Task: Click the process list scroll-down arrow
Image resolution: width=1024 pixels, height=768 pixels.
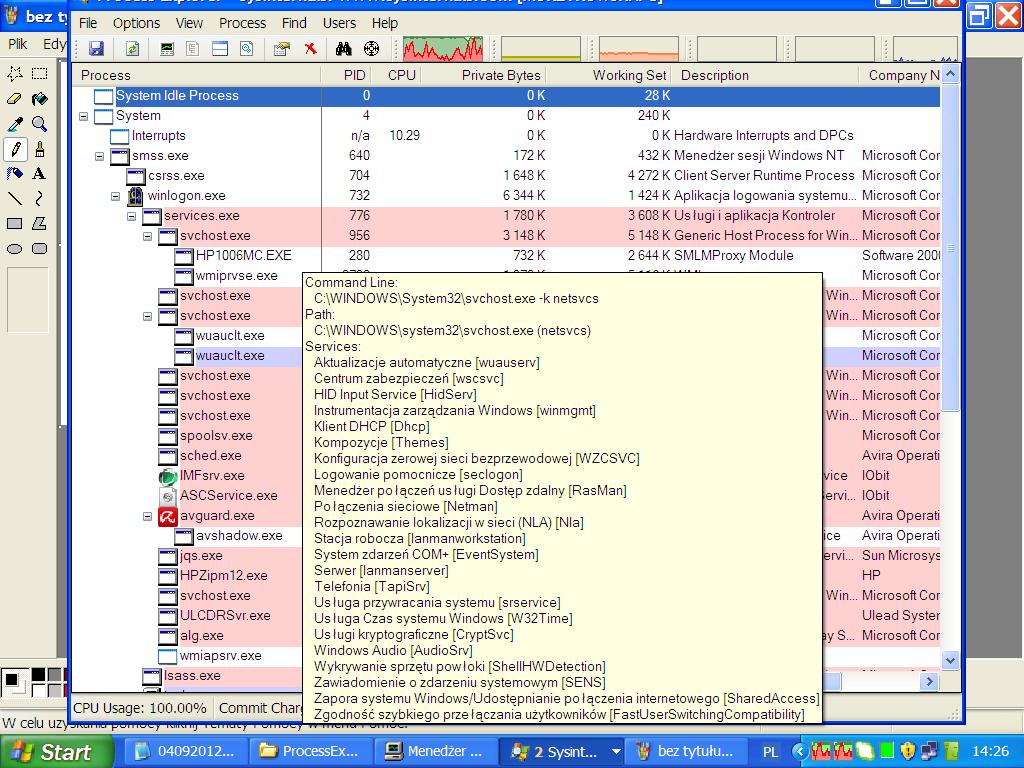Action: [x=950, y=660]
